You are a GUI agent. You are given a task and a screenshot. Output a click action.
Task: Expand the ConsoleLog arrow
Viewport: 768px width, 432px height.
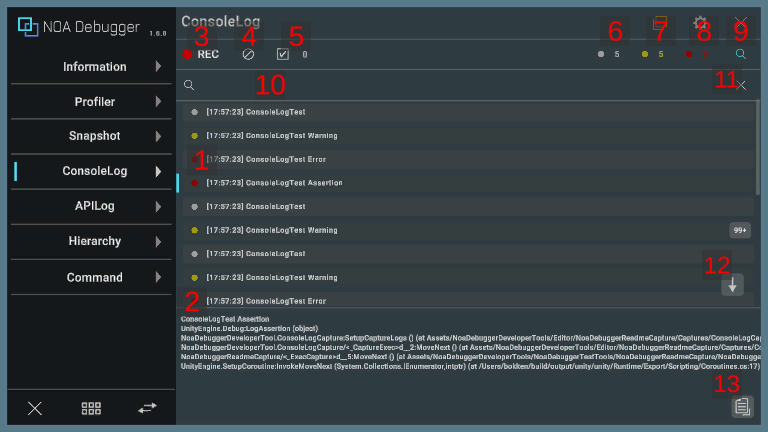click(158, 171)
